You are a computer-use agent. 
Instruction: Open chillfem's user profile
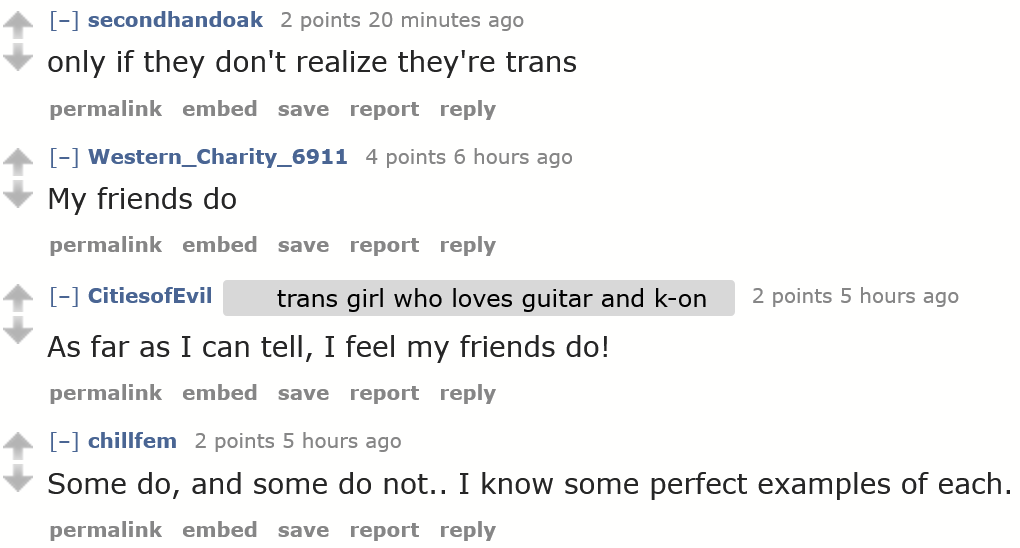(x=132, y=441)
